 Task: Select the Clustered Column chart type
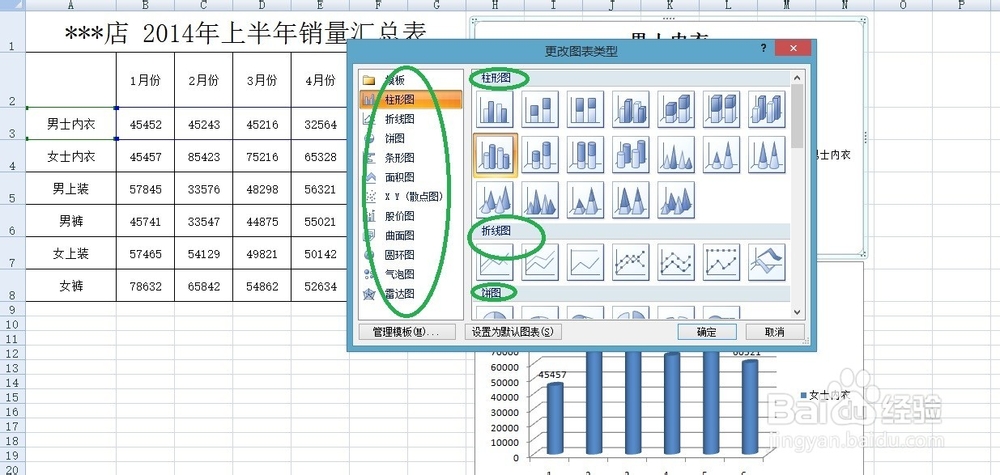click(x=494, y=108)
